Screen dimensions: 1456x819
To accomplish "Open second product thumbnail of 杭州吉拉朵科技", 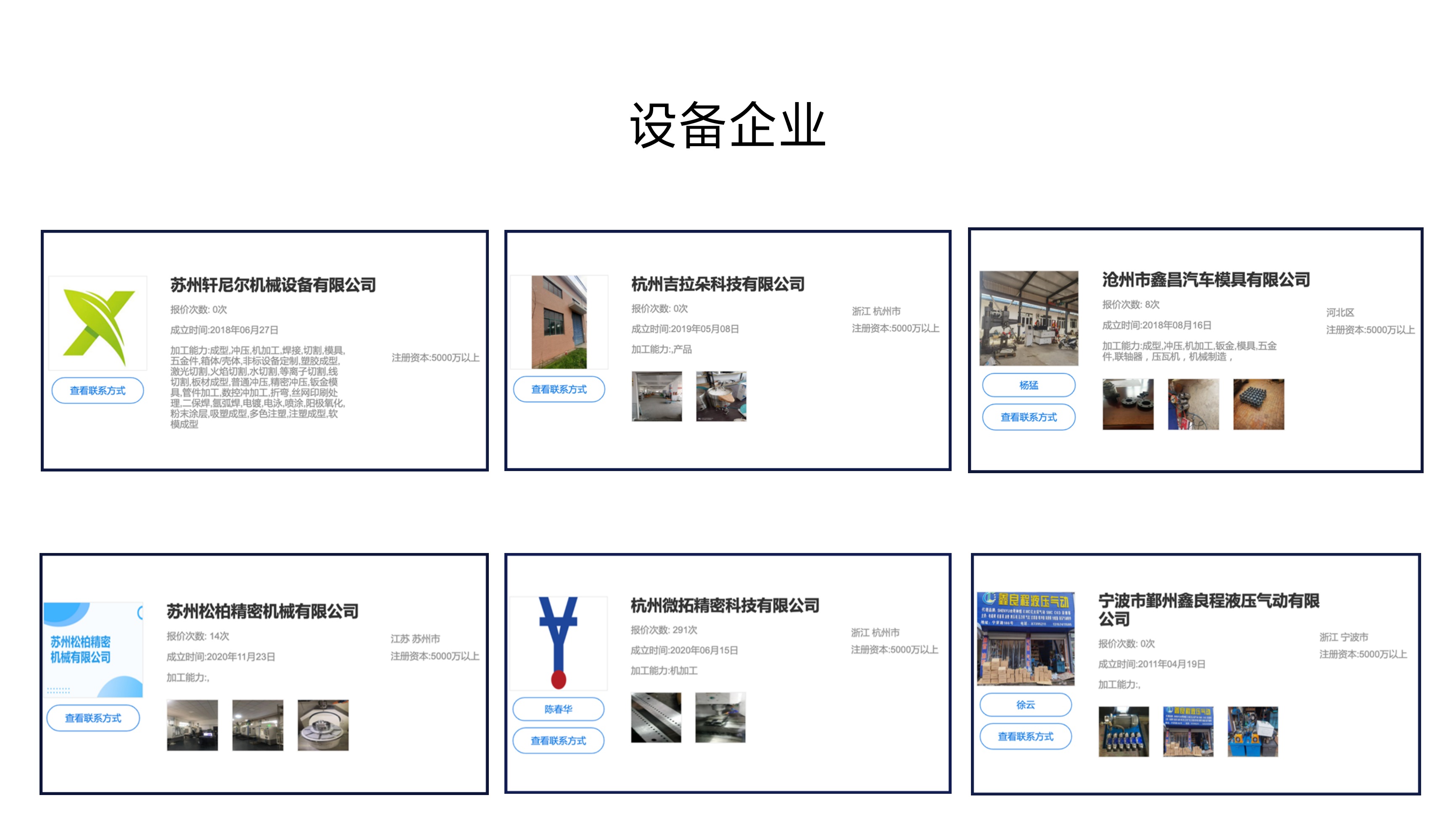I will click(721, 396).
